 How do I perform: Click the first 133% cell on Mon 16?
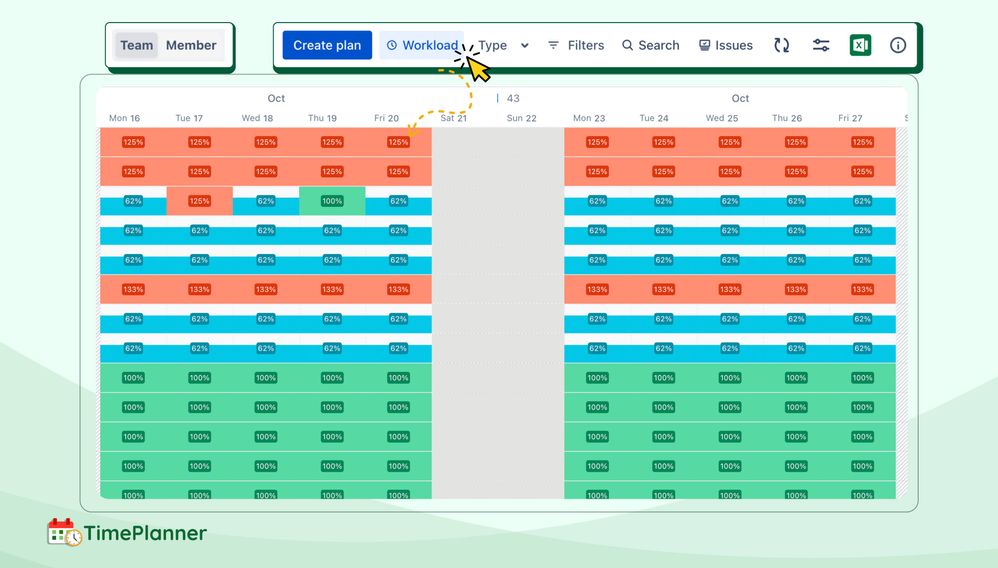click(x=133, y=289)
